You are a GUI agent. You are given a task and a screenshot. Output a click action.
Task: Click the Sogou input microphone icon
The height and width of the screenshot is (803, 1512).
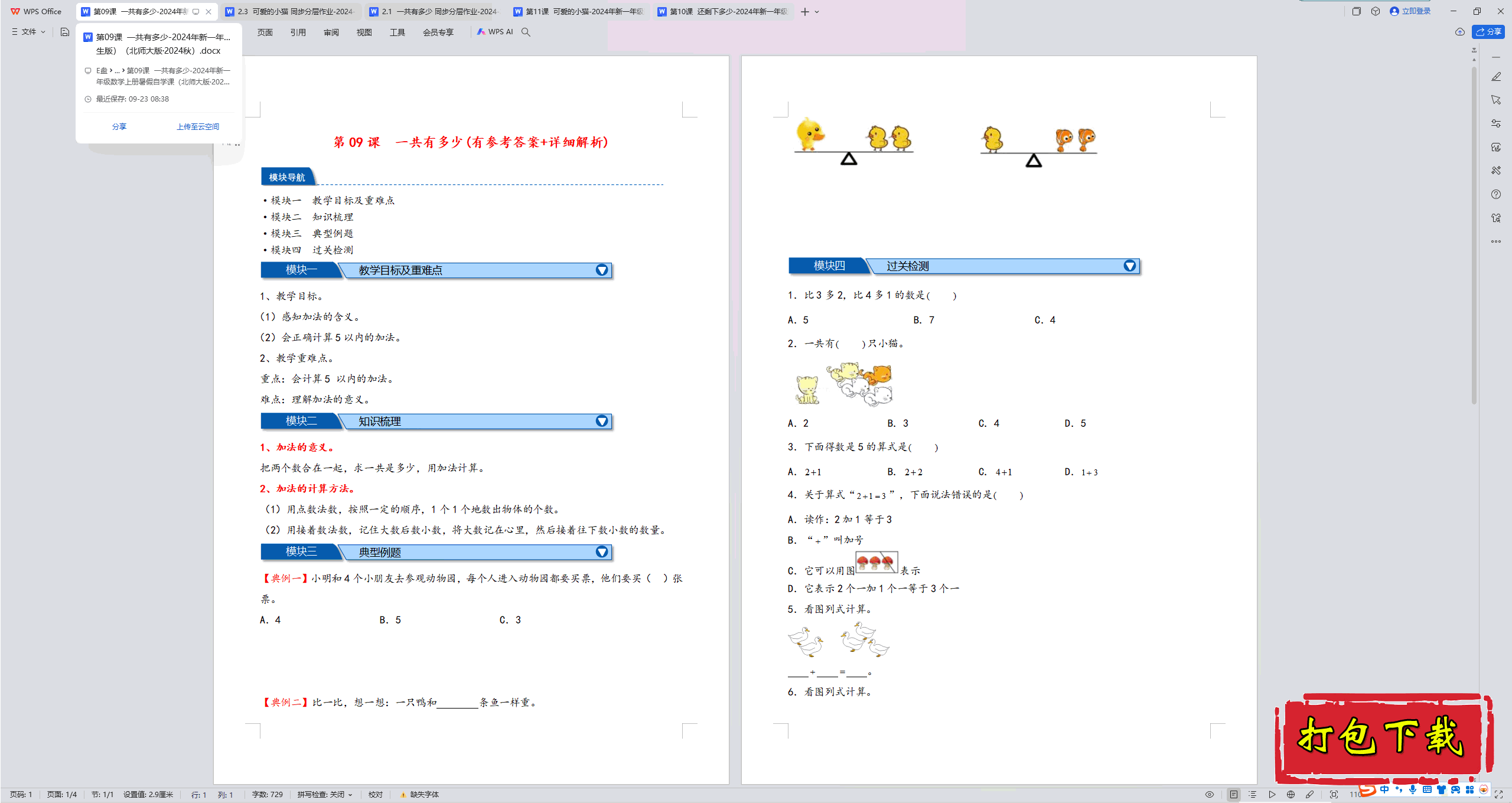pos(1412,790)
